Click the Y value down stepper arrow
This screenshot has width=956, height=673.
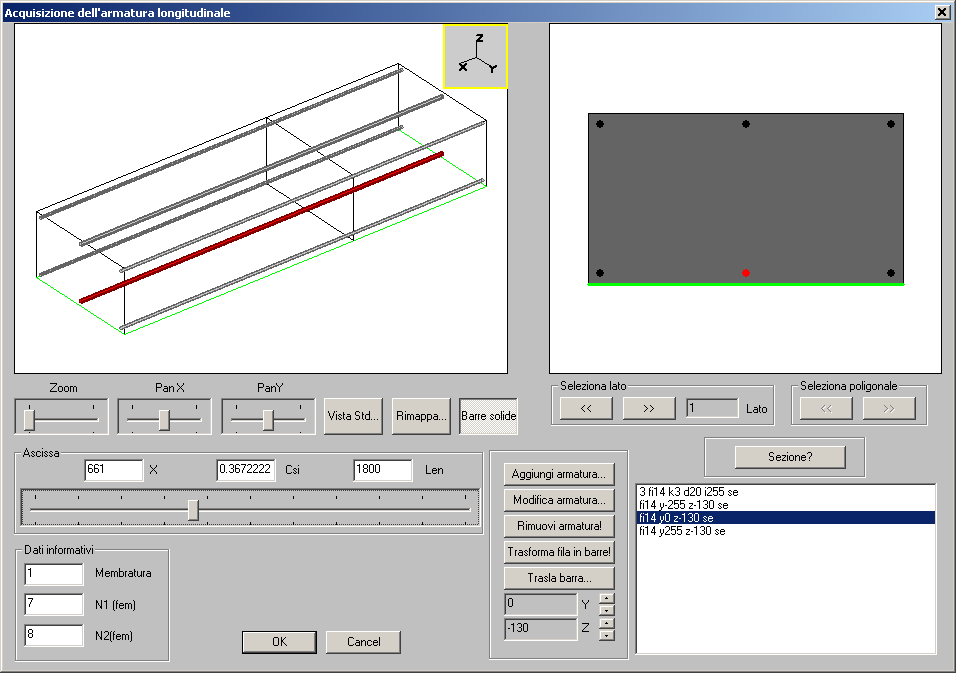click(607, 610)
